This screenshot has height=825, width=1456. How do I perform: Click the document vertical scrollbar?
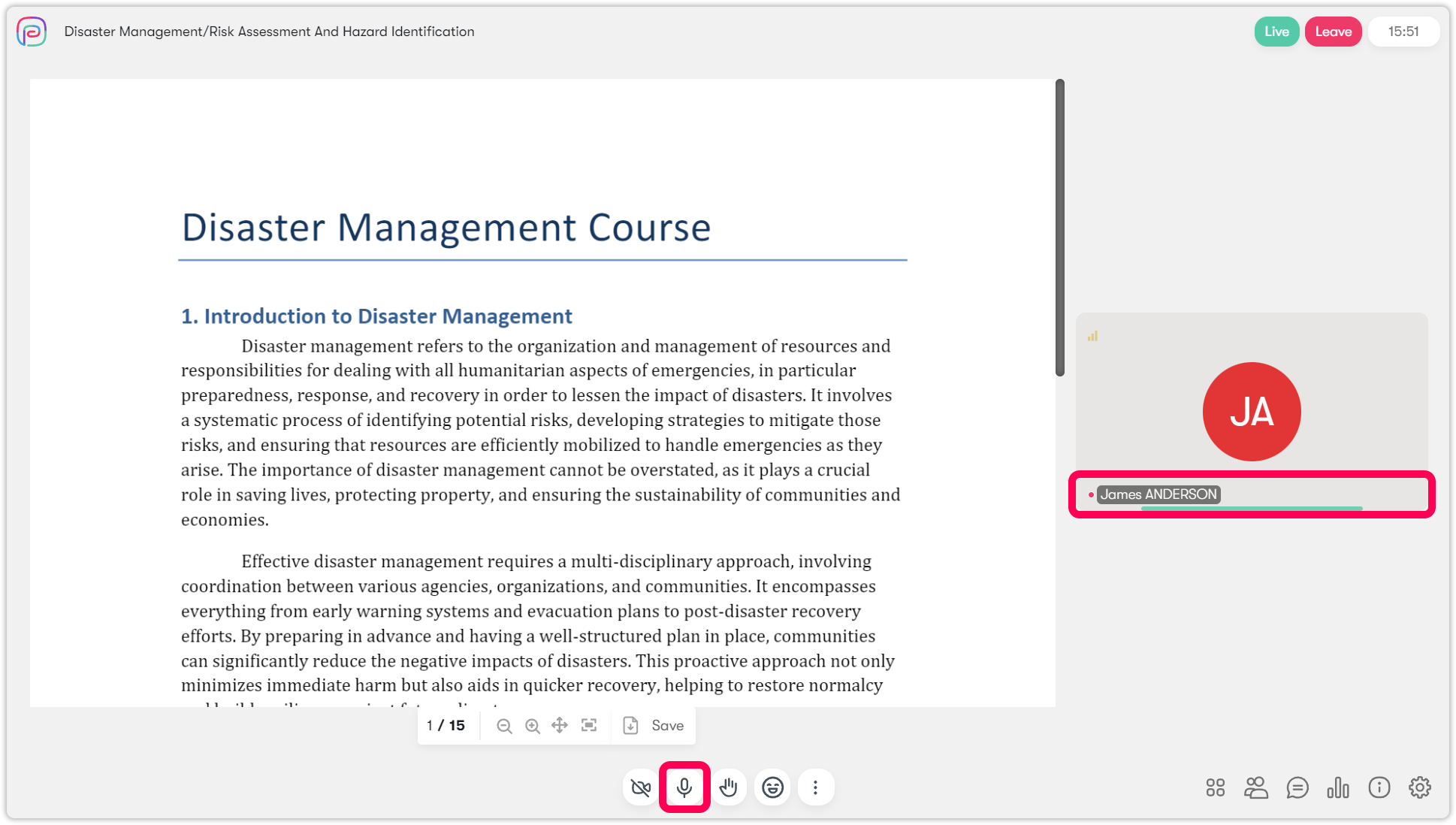pos(1059,227)
